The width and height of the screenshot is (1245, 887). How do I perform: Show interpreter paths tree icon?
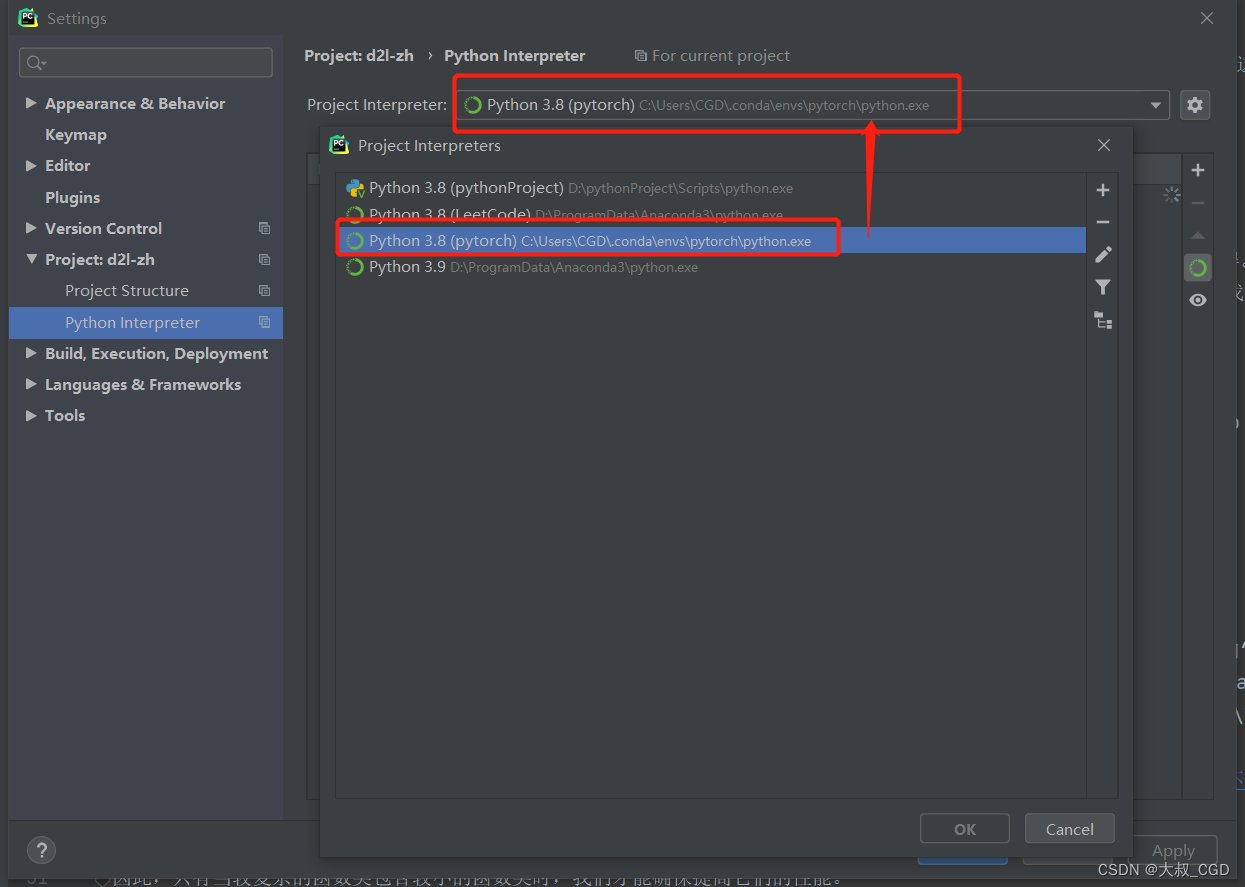[x=1103, y=320]
